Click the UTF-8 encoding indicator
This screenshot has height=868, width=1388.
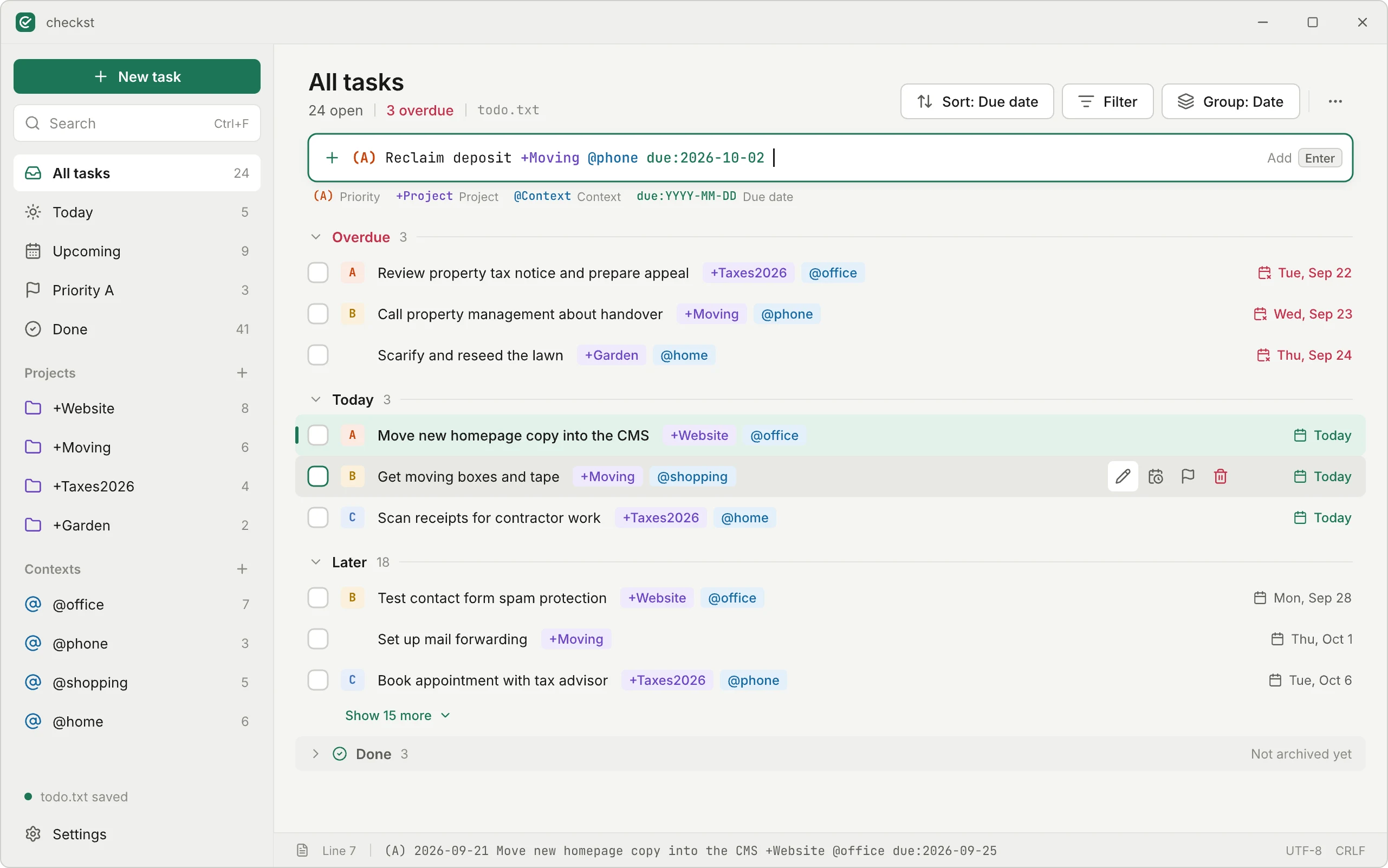click(x=1303, y=850)
